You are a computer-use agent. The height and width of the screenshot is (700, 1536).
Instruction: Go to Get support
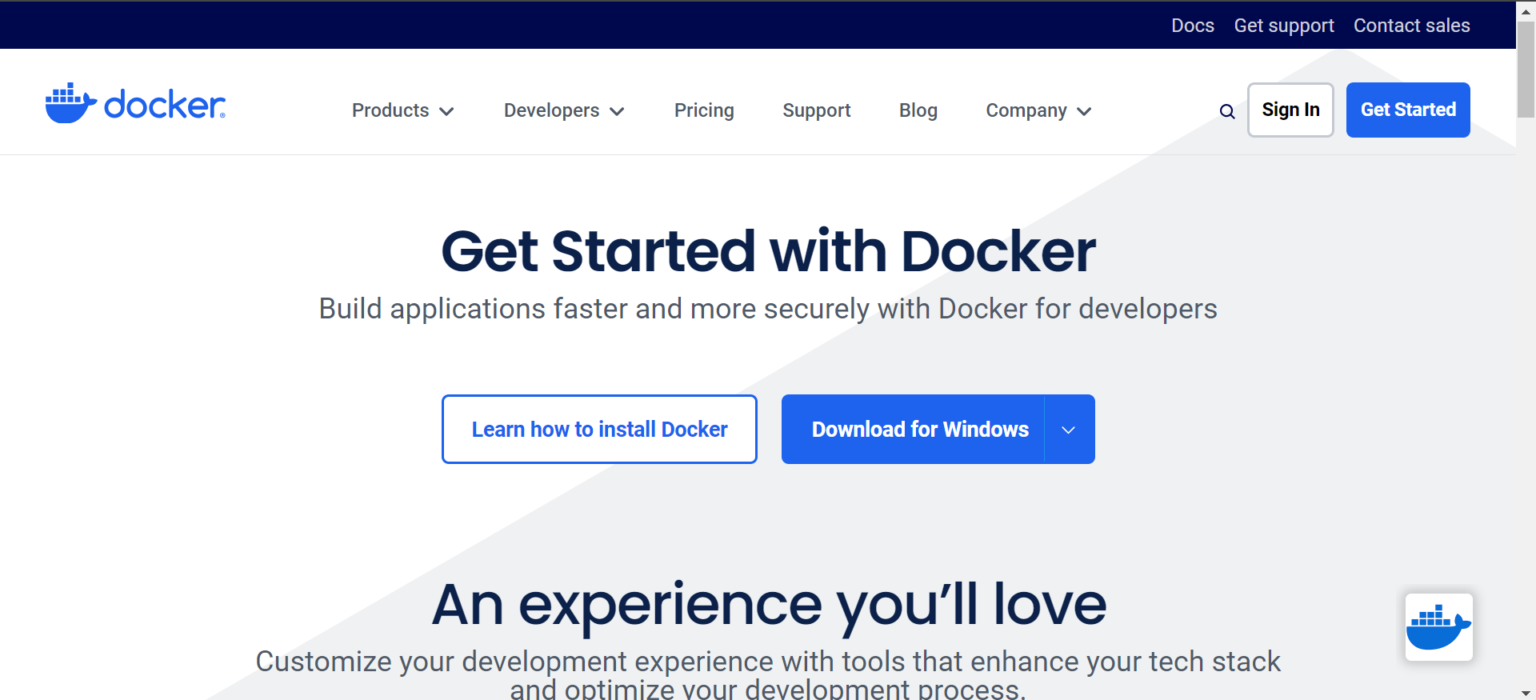pyautogui.click(x=1284, y=25)
